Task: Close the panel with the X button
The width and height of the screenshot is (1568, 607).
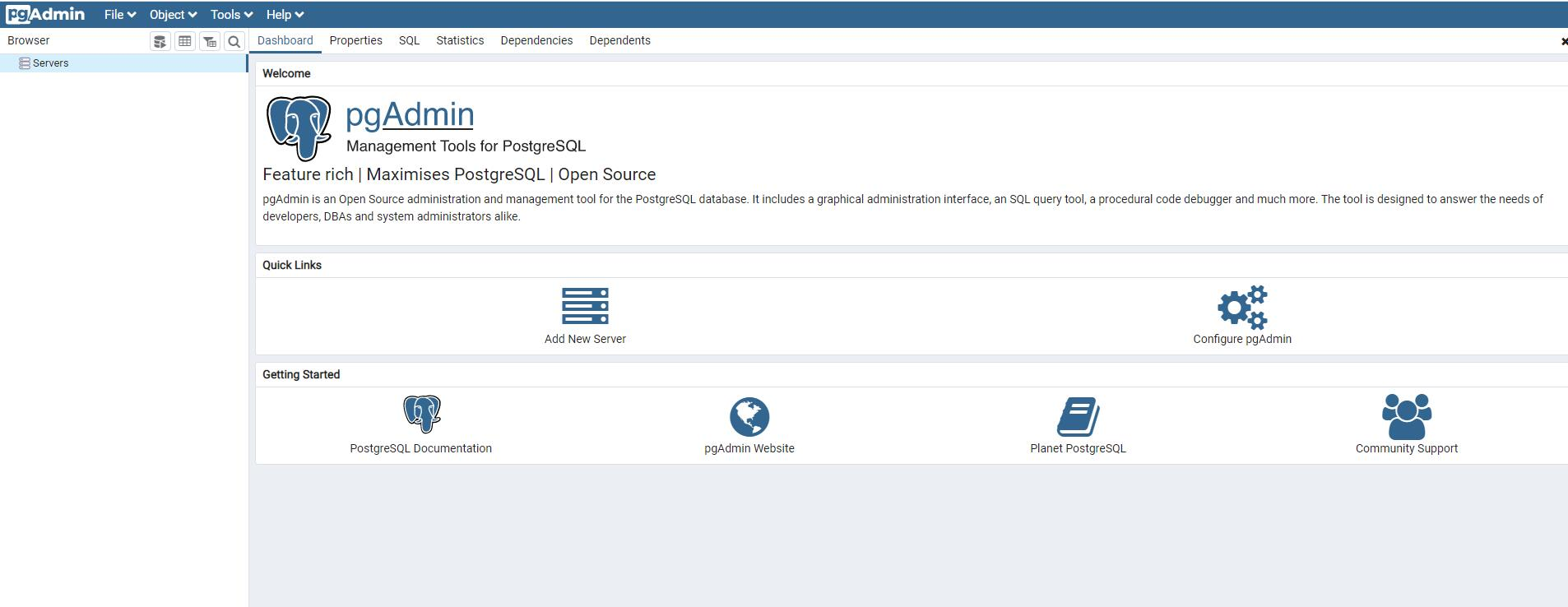Action: 1563,41
